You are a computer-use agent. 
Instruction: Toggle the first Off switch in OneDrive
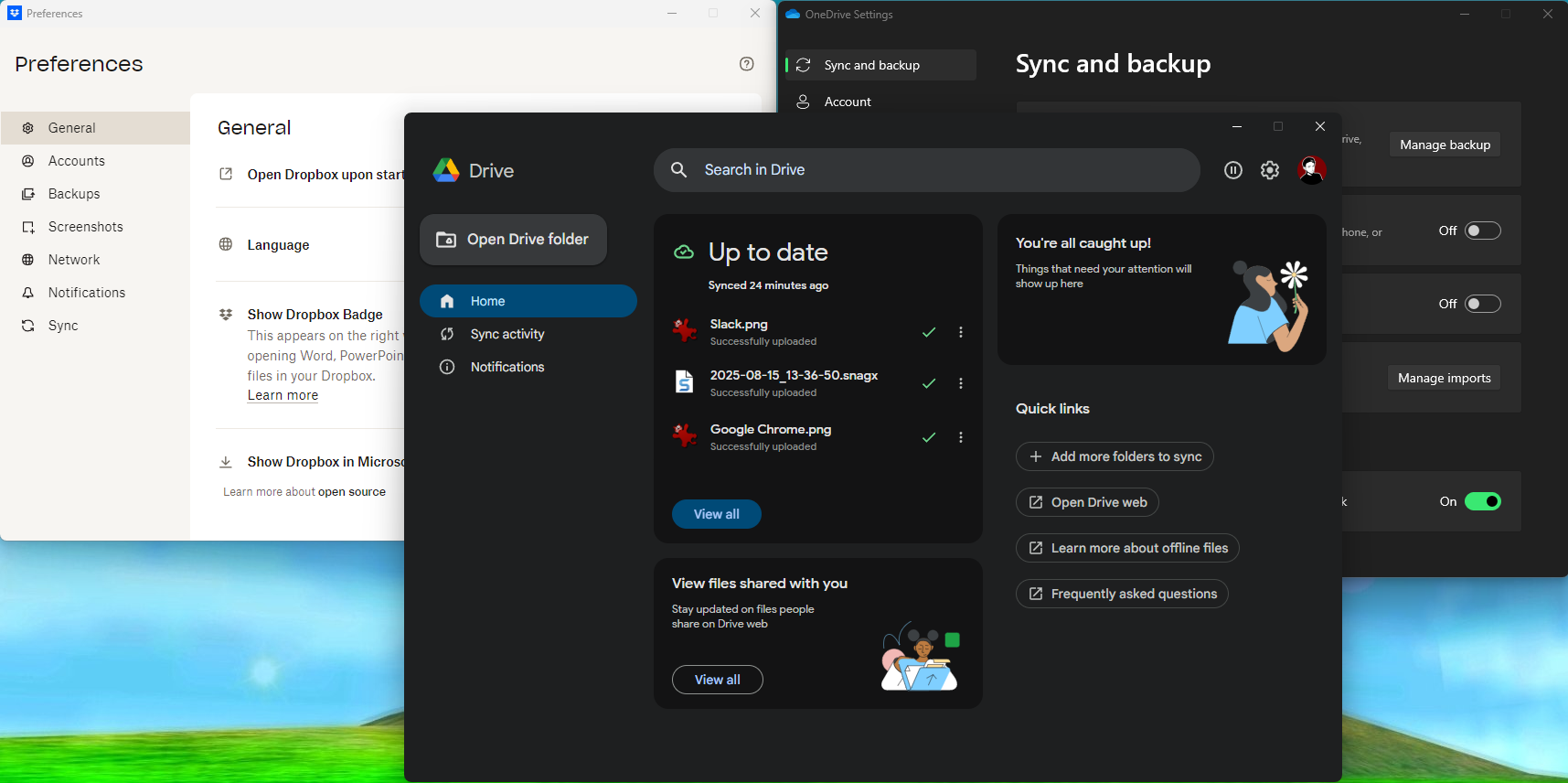coord(1482,231)
